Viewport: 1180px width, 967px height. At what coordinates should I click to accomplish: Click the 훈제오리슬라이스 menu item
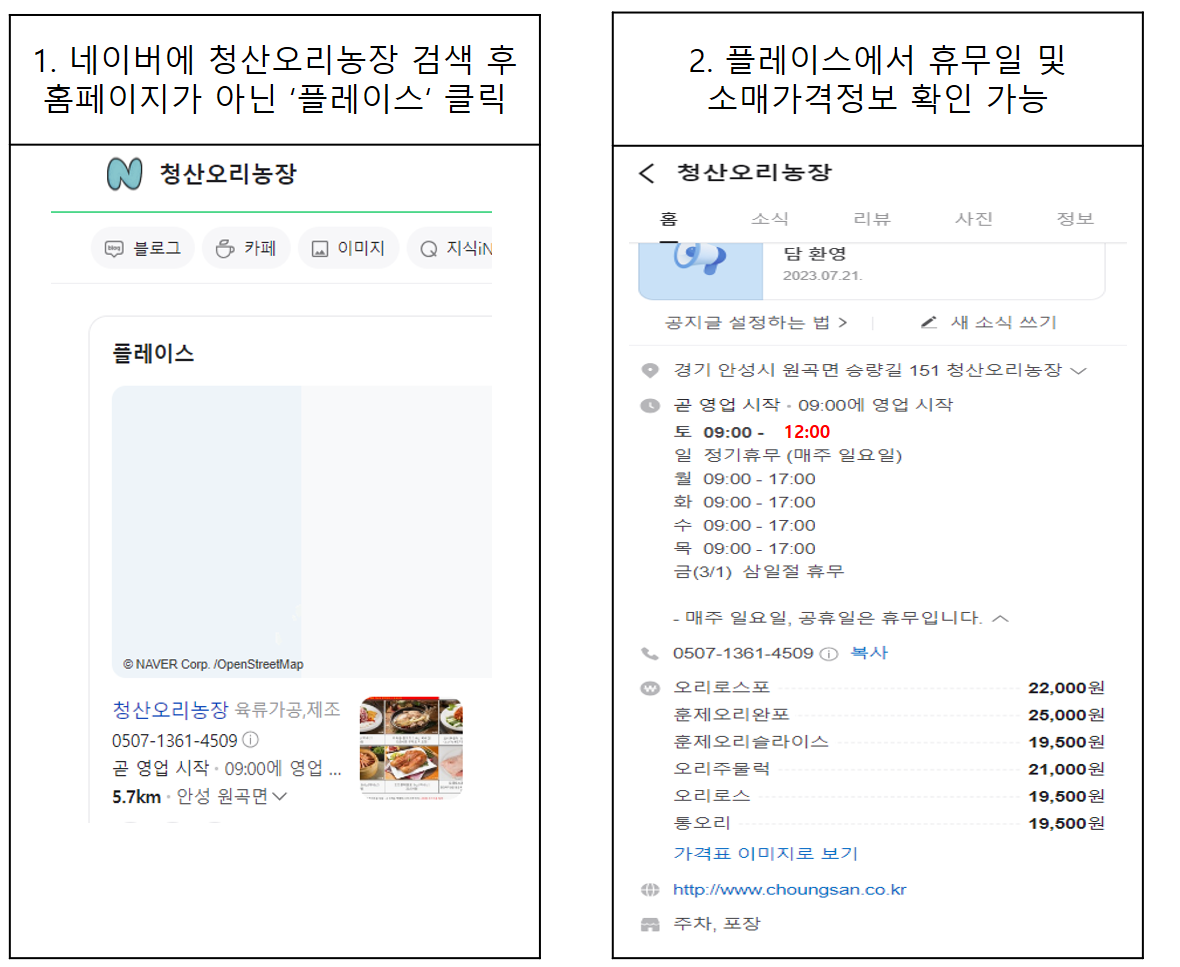[x=750, y=742]
